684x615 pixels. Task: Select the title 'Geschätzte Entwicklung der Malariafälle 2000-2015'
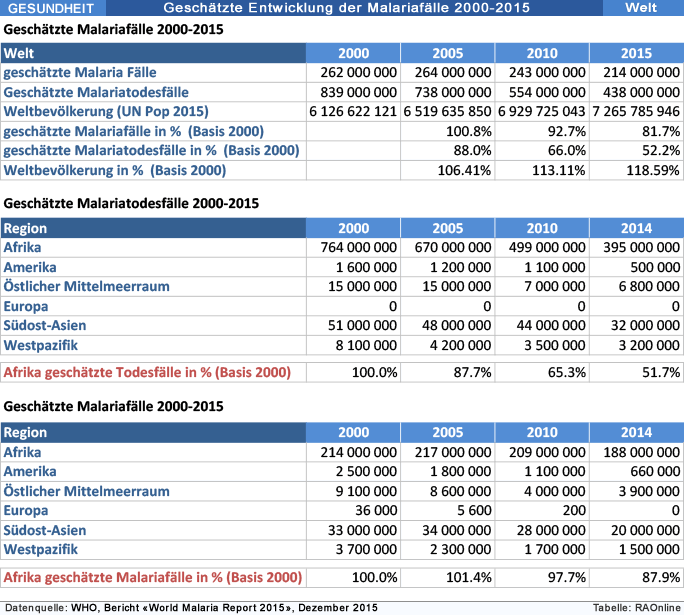pyautogui.click(x=346, y=8)
